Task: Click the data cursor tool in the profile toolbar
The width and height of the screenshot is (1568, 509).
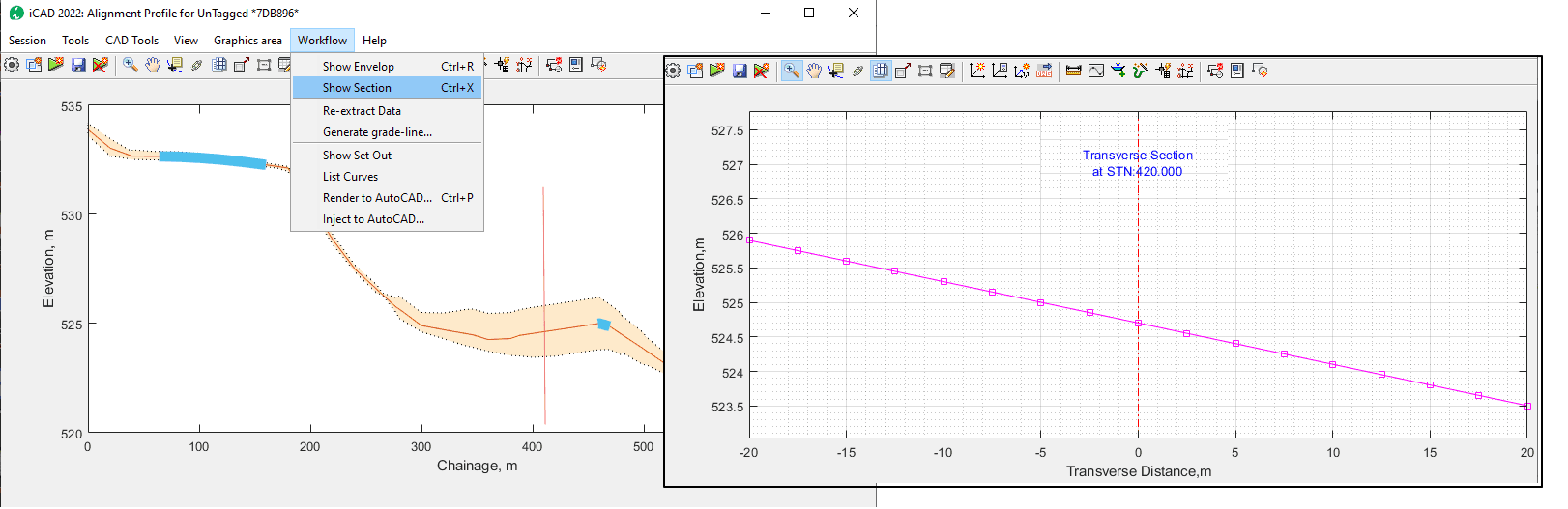Action: (175, 65)
